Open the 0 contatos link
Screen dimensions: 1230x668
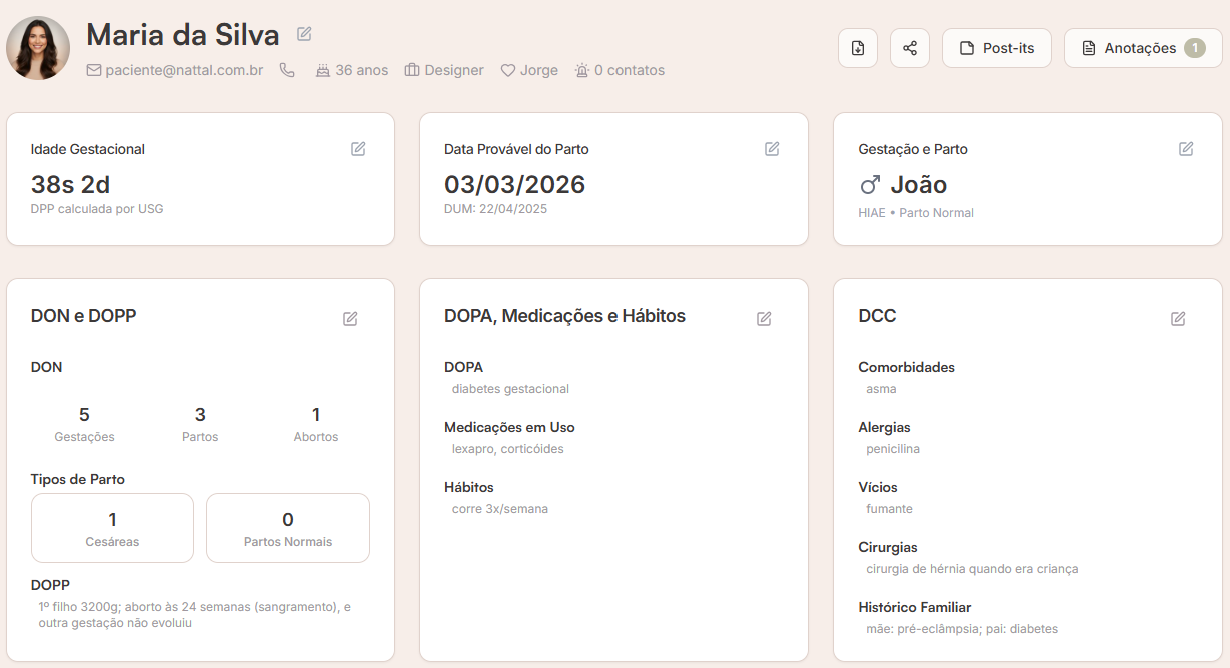(619, 70)
